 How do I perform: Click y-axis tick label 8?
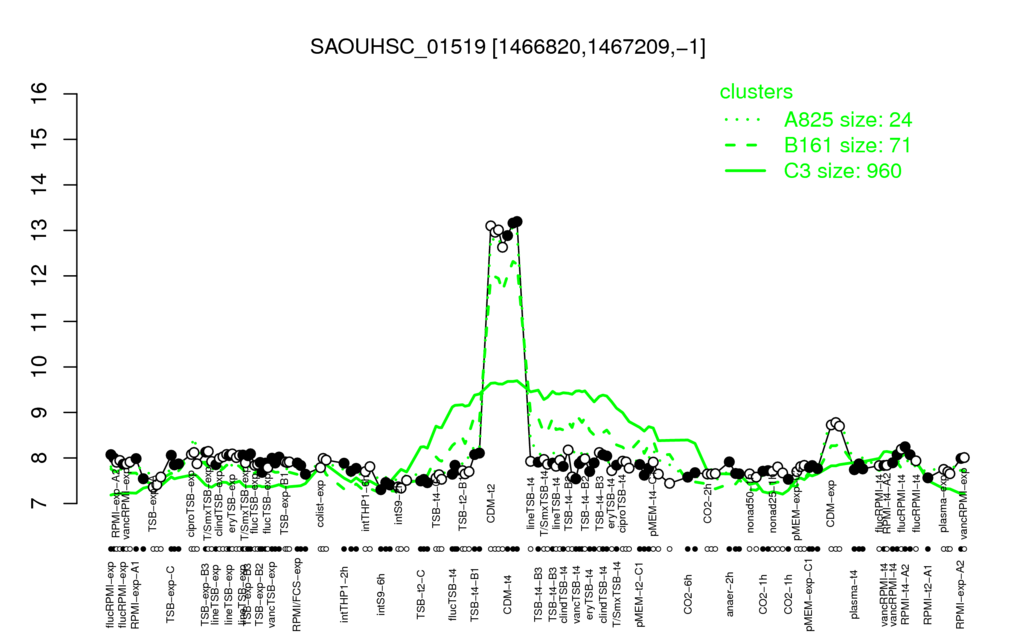pyautogui.click(x=40, y=458)
